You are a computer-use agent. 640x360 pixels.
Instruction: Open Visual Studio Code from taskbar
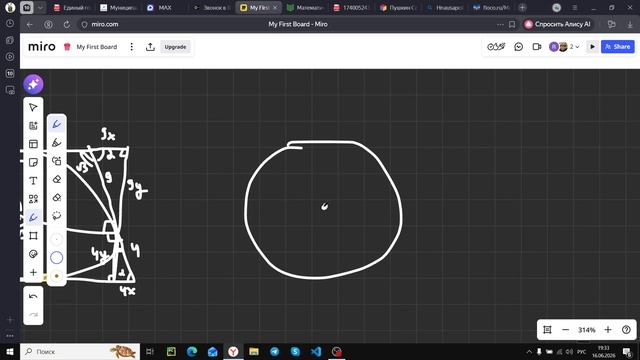pyautogui.click(x=316, y=351)
